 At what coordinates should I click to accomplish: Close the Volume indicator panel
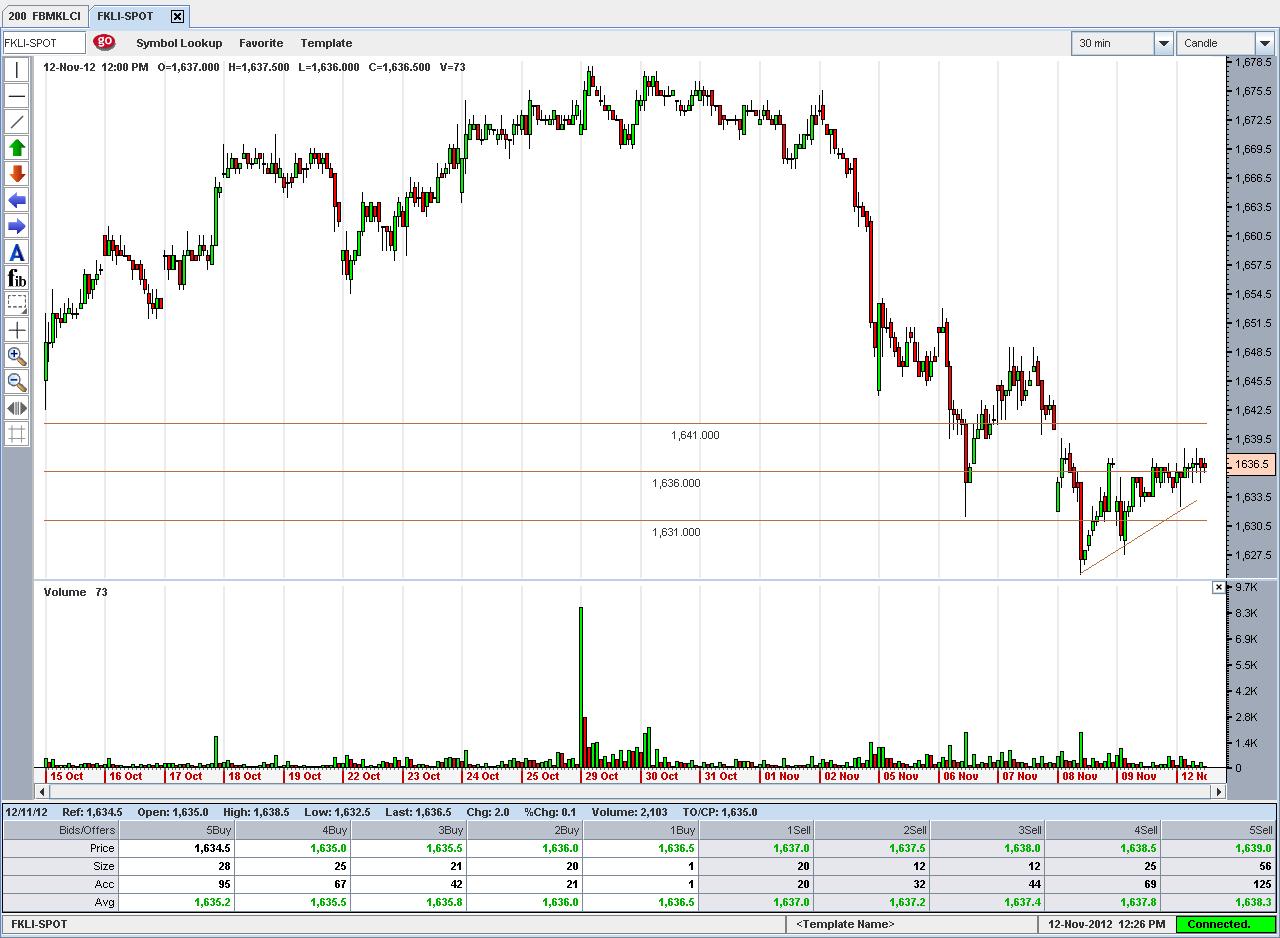click(1218, 588)
